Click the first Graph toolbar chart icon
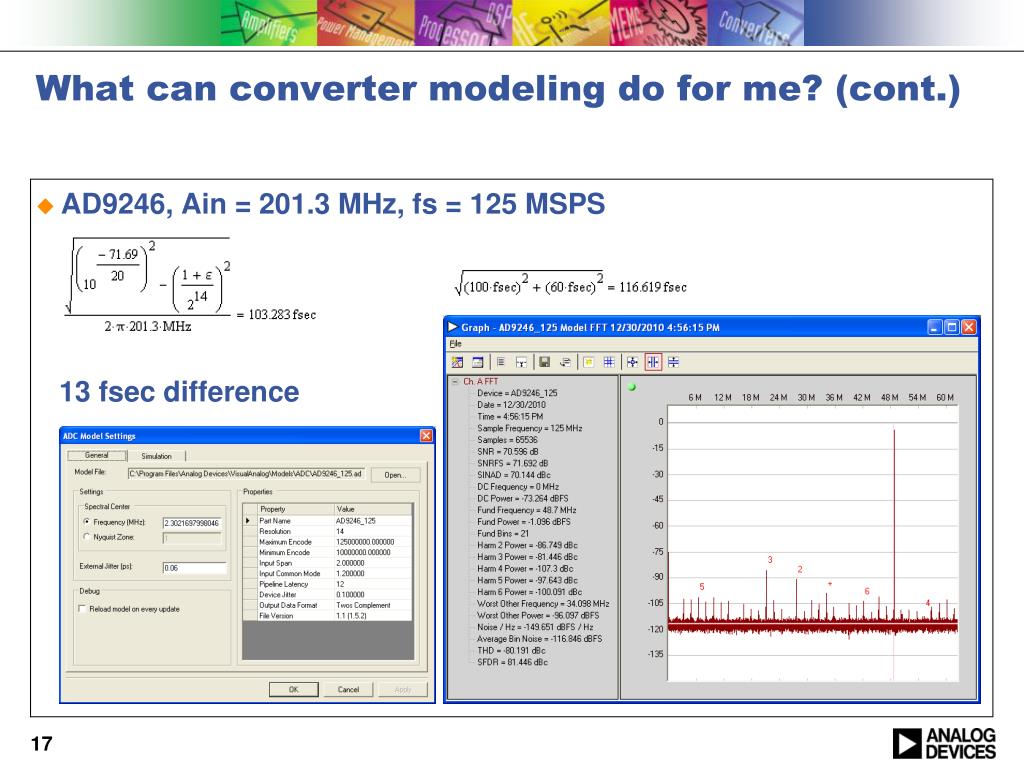 click(457, 362)
